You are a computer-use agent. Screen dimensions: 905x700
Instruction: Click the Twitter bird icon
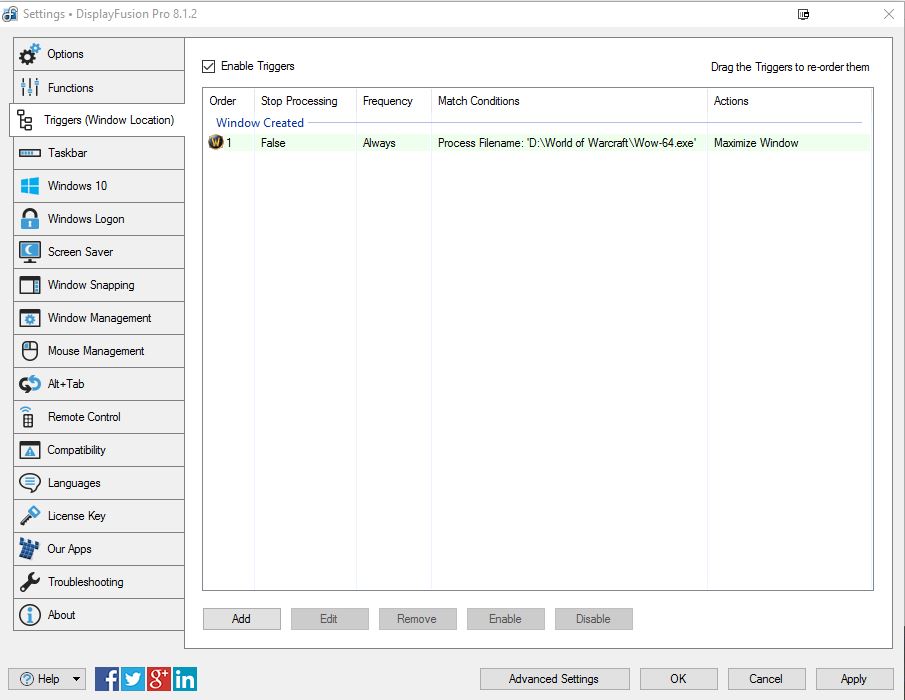133,679
